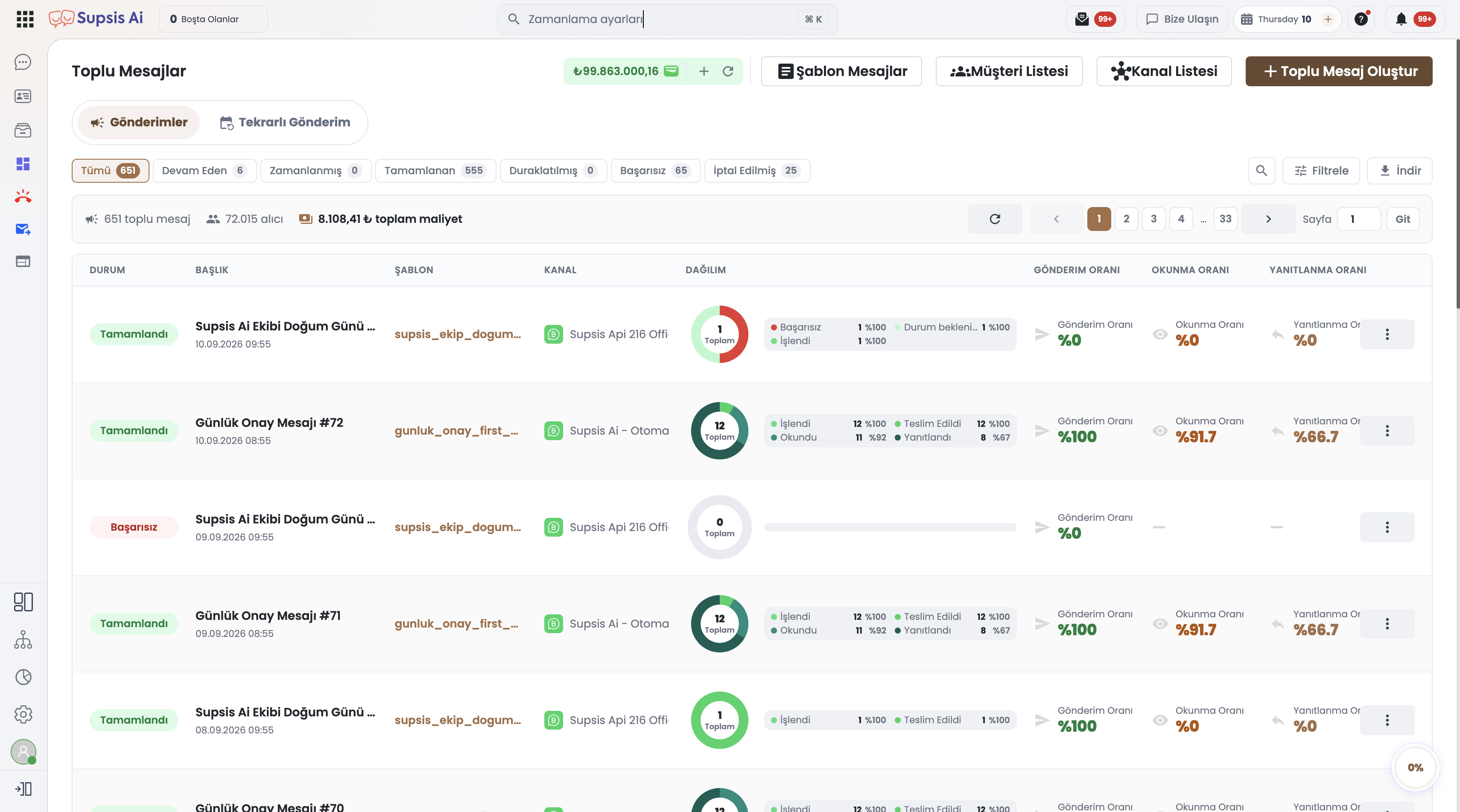Image resolution: width=1460 pixels, height=812 pixels.
Task: Go to page 4
Action: pyautogui.click(x=1181, y=219)
